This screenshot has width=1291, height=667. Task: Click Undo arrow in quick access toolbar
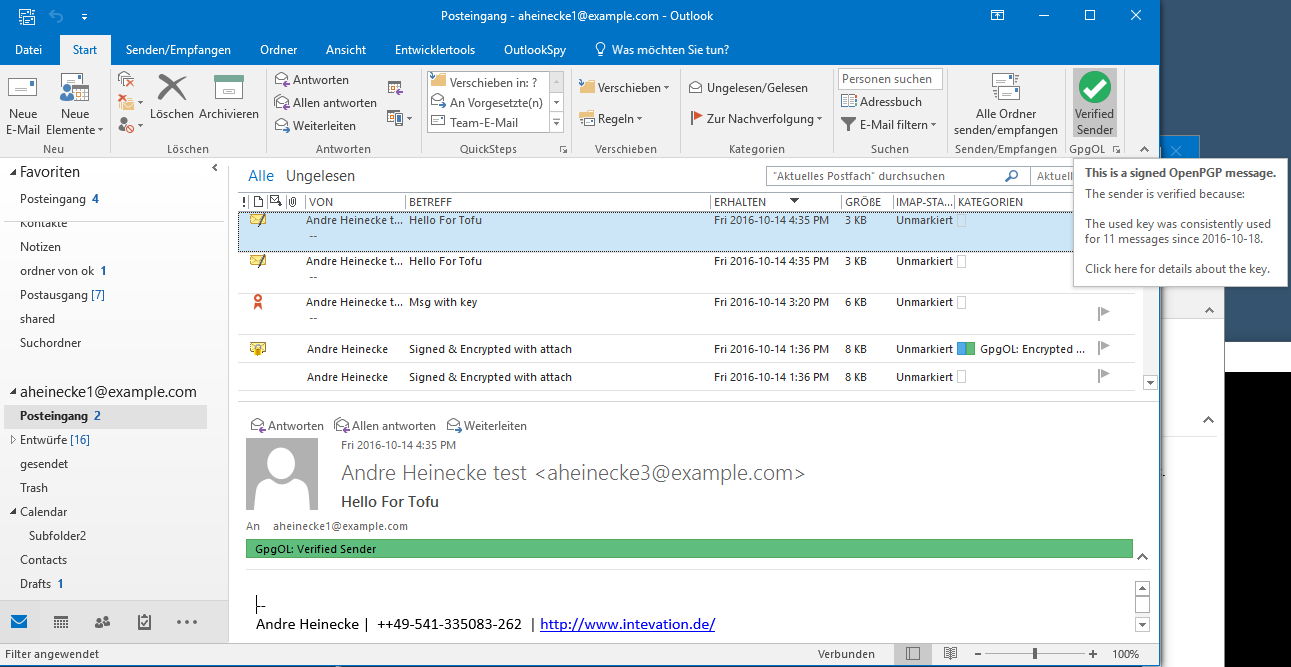click(56, 16)
